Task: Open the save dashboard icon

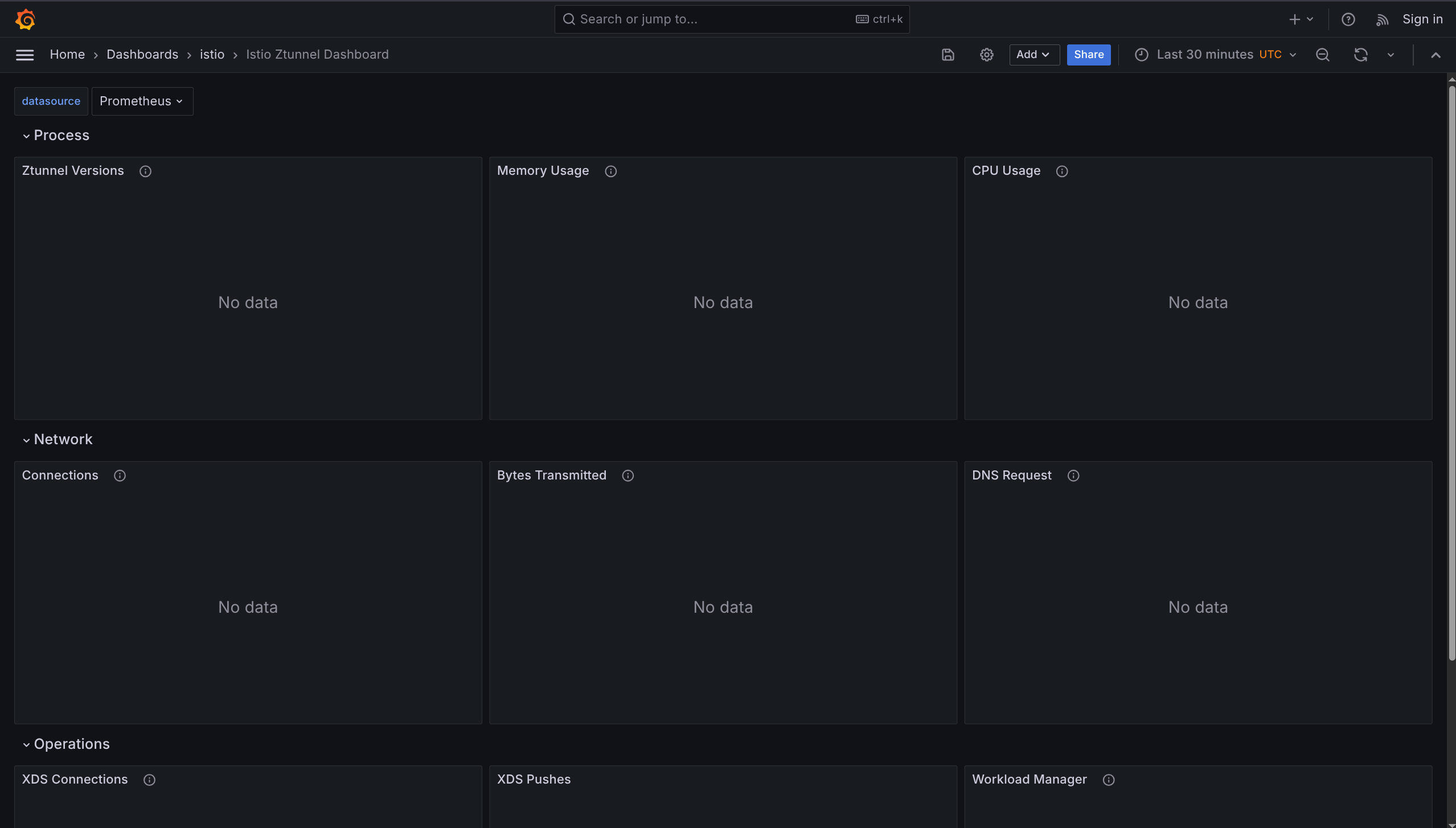Action: click(x=947, y=55)
